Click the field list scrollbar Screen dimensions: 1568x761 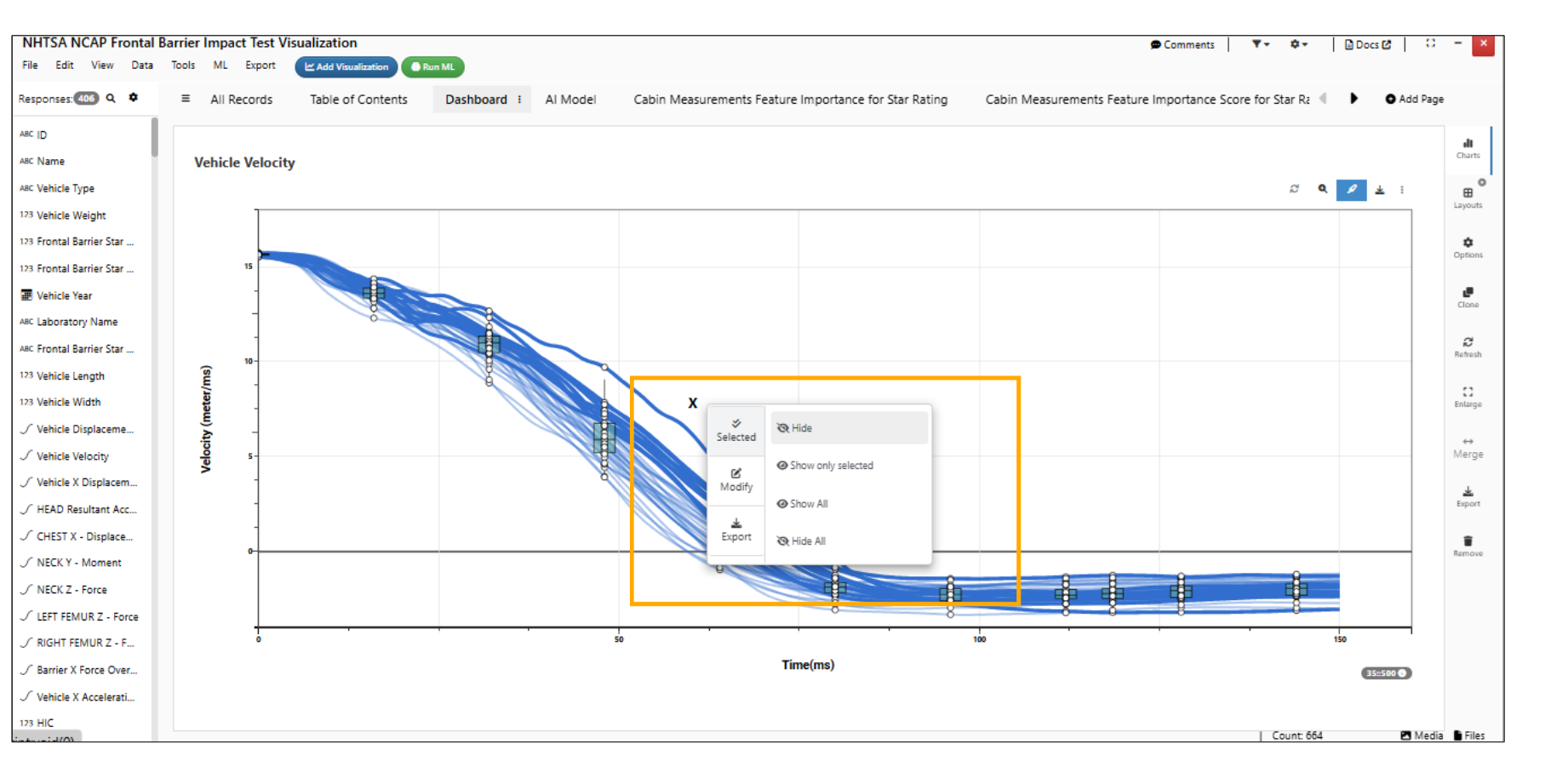[x=154, y=138]
